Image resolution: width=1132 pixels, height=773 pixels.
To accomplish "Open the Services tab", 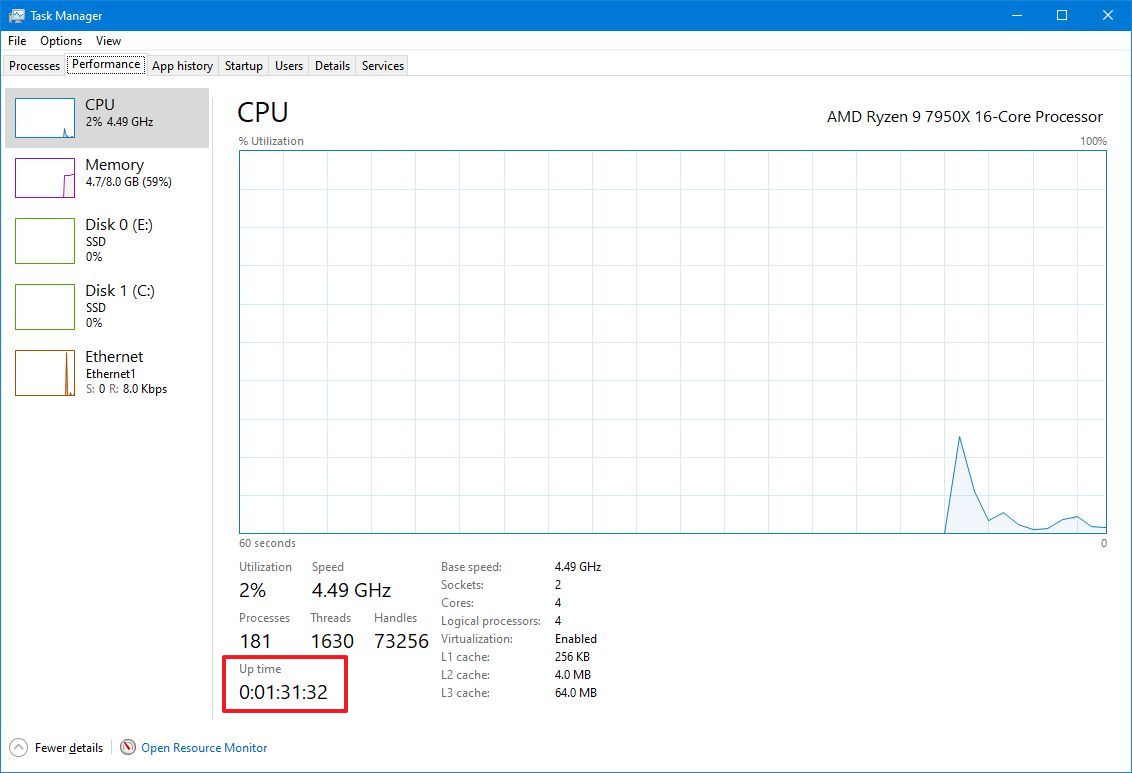I will [381, 65].
